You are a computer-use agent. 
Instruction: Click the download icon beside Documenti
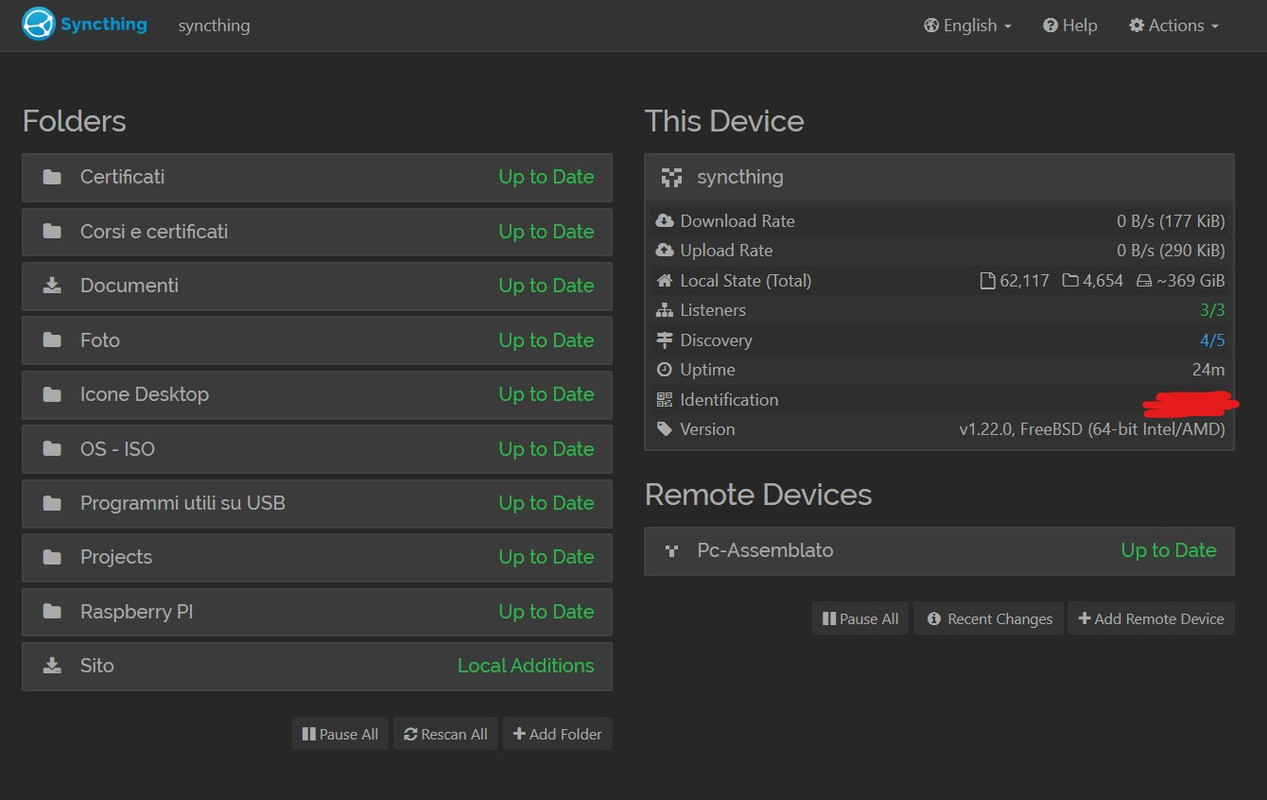[x=52, y=286]
